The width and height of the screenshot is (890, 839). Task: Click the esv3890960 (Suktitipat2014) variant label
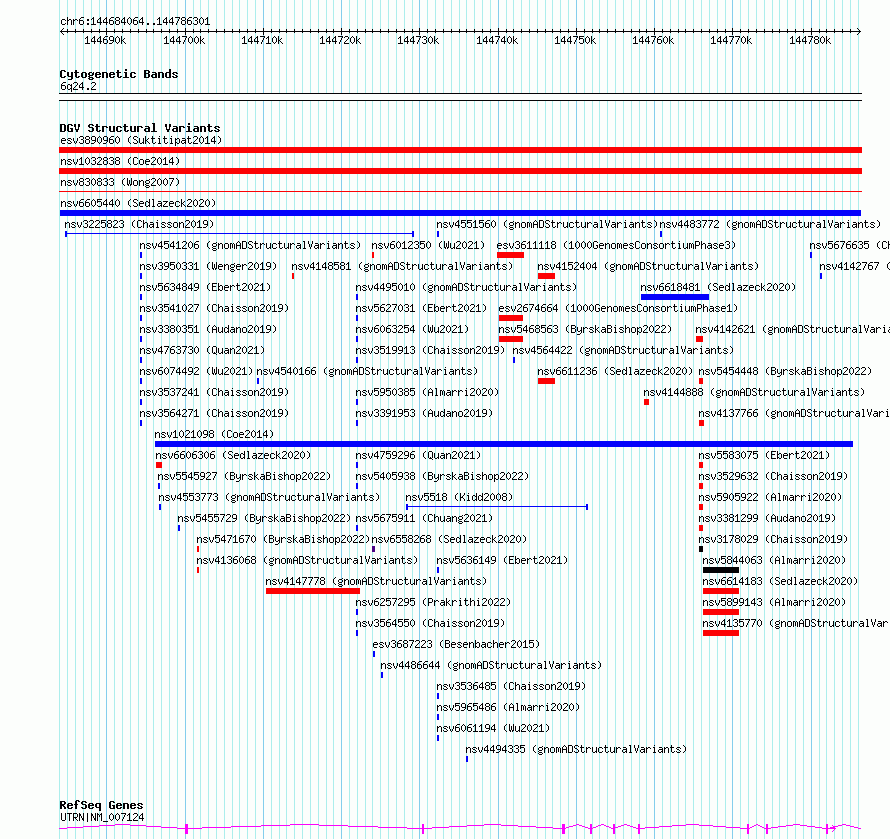141,140
